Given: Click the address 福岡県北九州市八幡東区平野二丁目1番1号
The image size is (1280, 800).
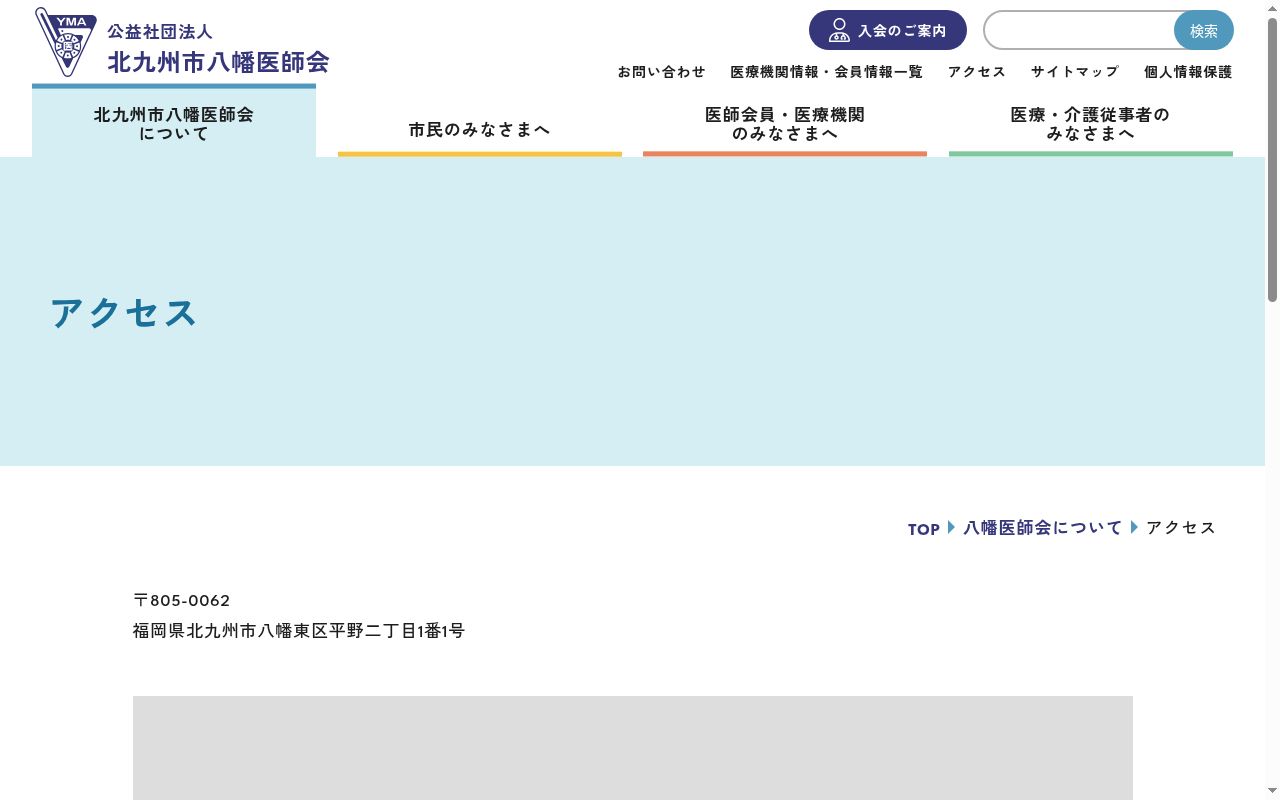Looking at the screenshot, I should click(x=299, y=631).
